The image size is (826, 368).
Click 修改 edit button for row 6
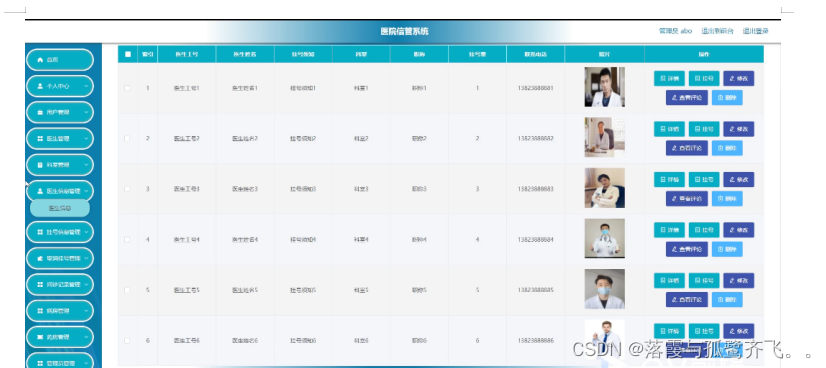[x=739, y=331]
